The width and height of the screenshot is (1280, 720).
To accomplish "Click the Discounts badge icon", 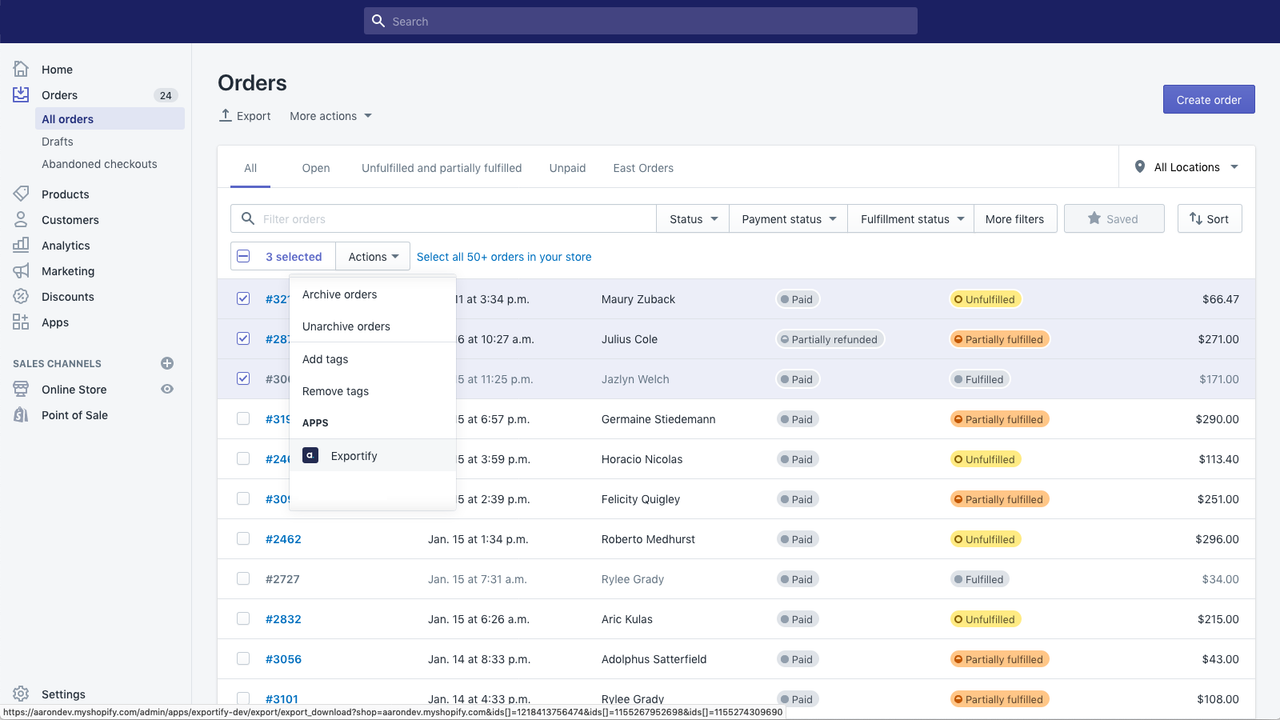I will pos(21,297).
